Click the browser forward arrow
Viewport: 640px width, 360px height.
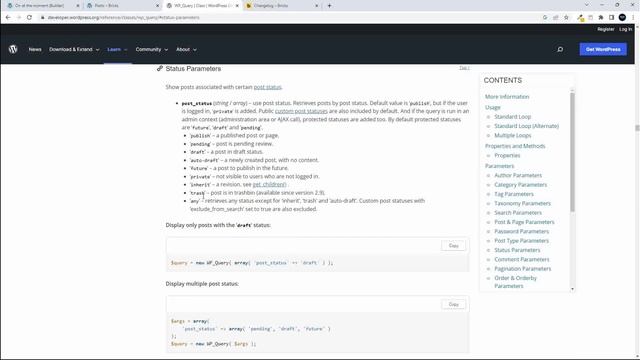pyautogui.click(x=19, y=18)
